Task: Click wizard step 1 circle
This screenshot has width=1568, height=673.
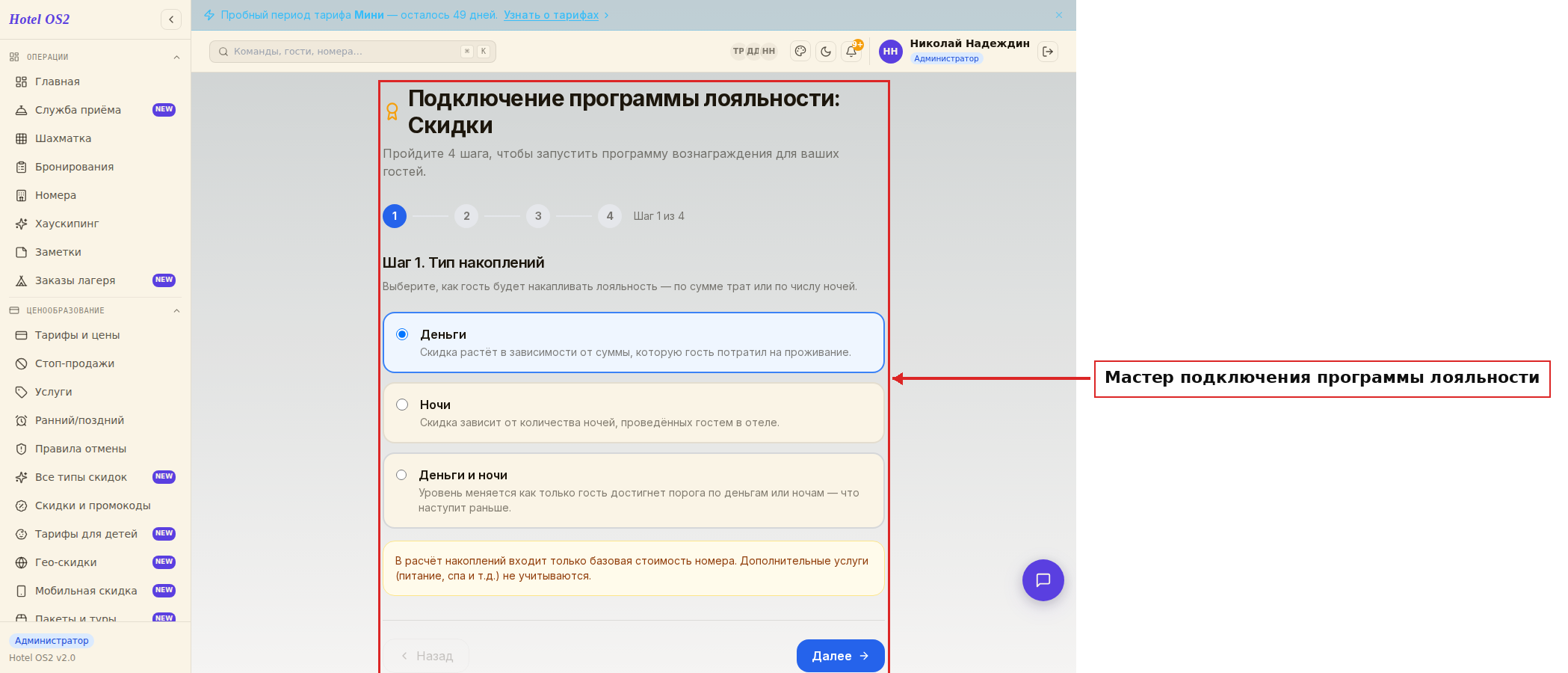Action: point(395,216)
